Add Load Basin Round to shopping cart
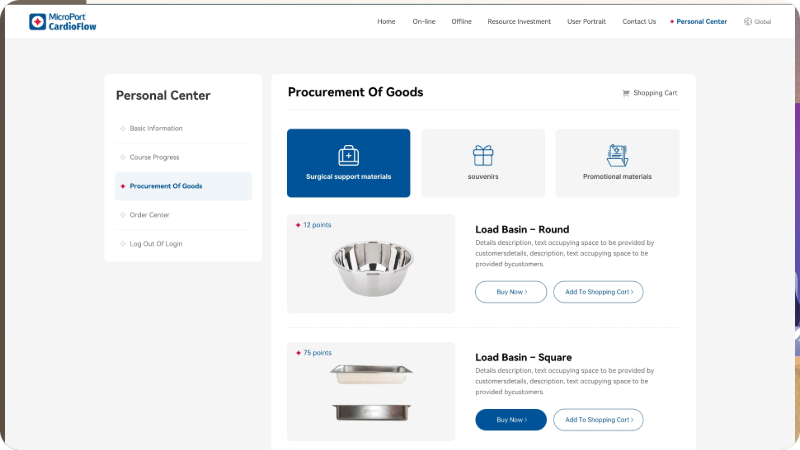 (598, 292)
